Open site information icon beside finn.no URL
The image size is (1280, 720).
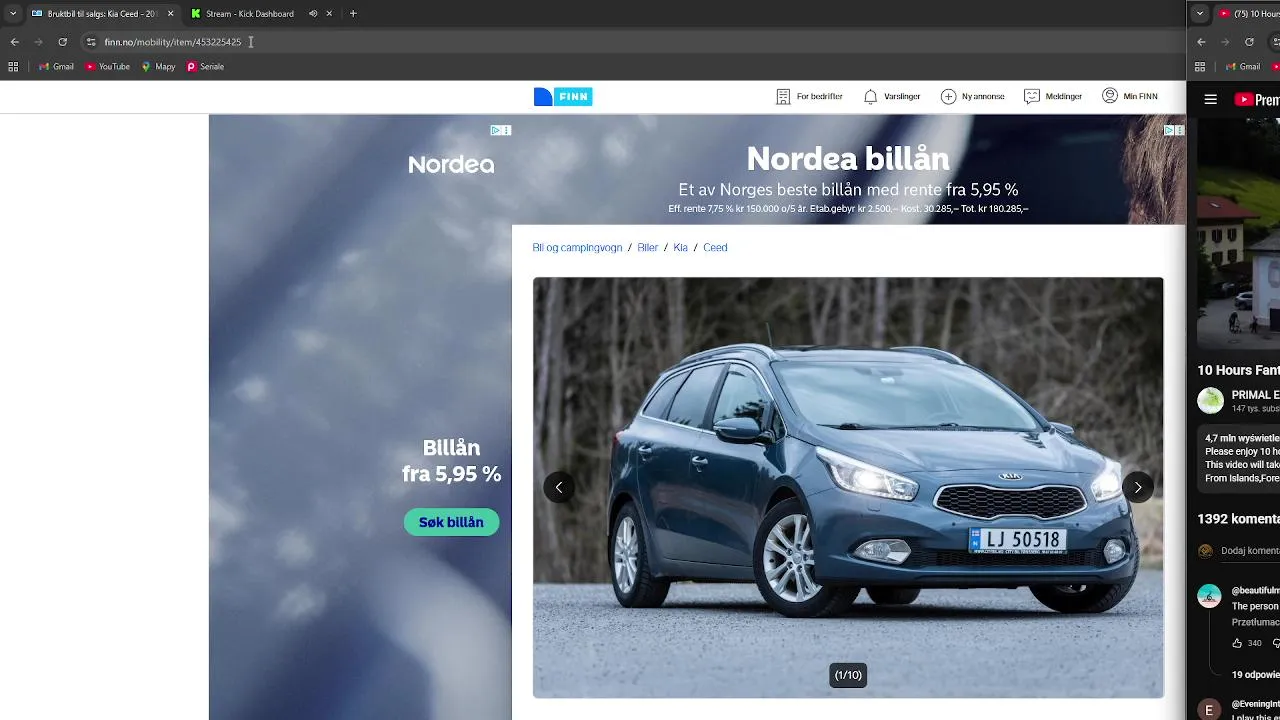point(90,42)
